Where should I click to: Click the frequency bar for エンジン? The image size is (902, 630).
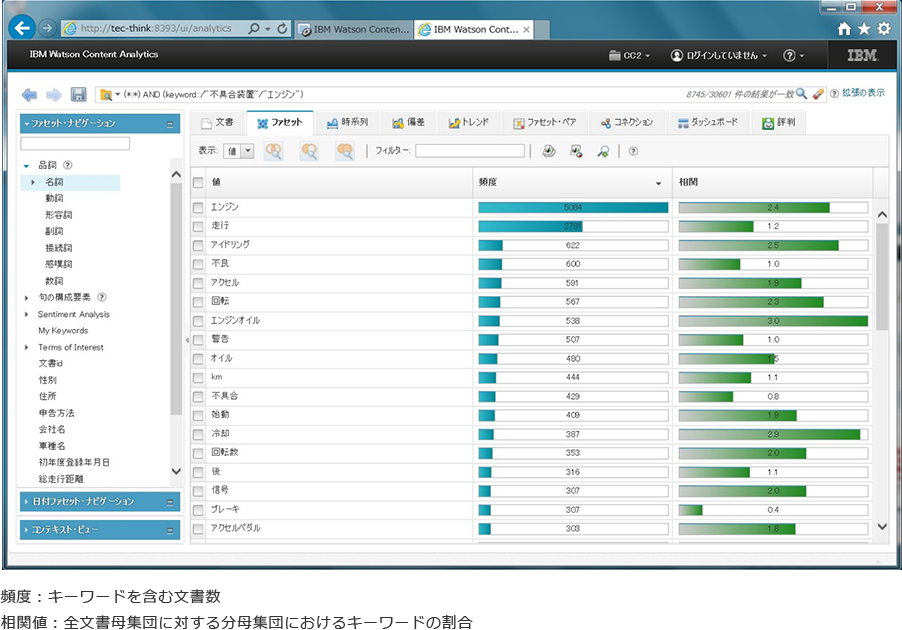point(572,207)
